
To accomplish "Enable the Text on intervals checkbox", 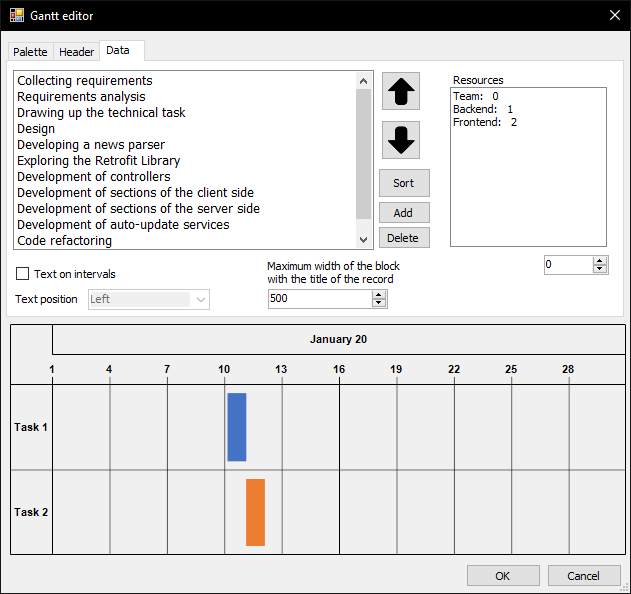I will 22,274.
